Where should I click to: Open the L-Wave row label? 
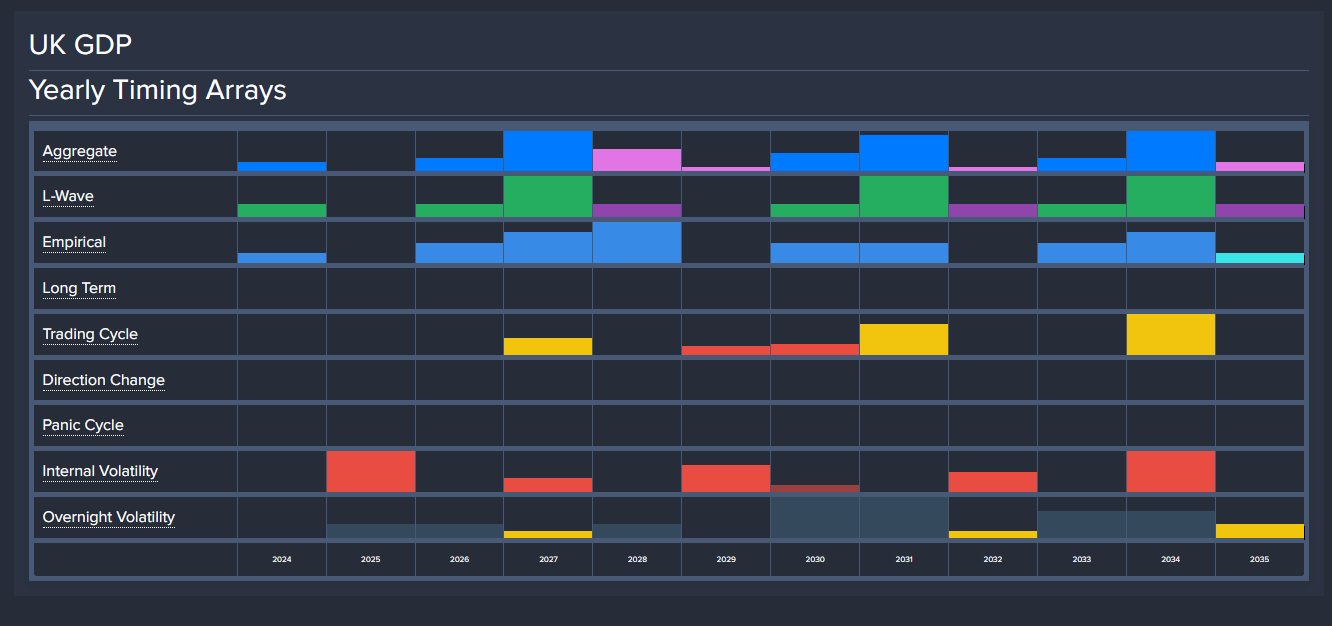[x=68, y=197]
